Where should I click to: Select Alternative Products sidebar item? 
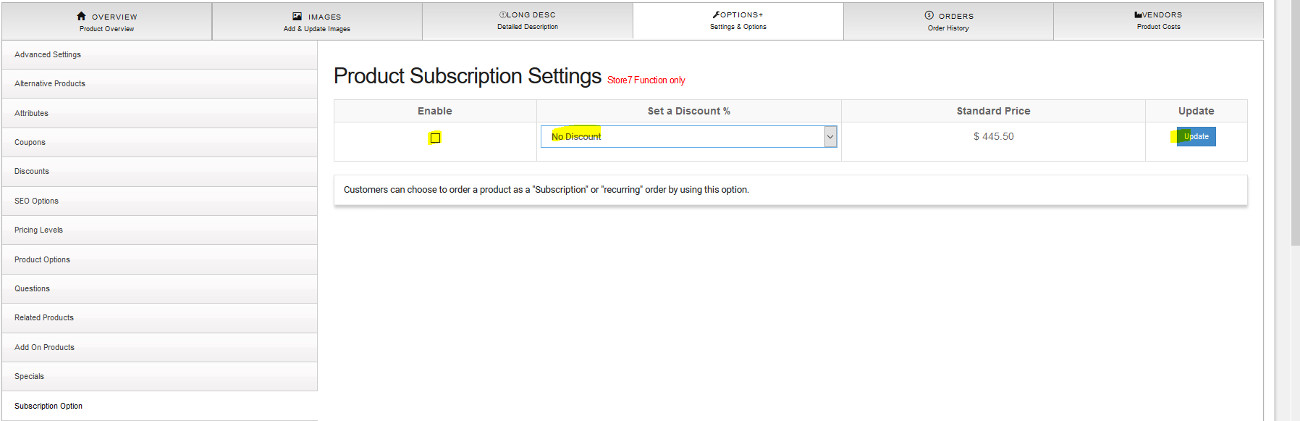[50, 84]
